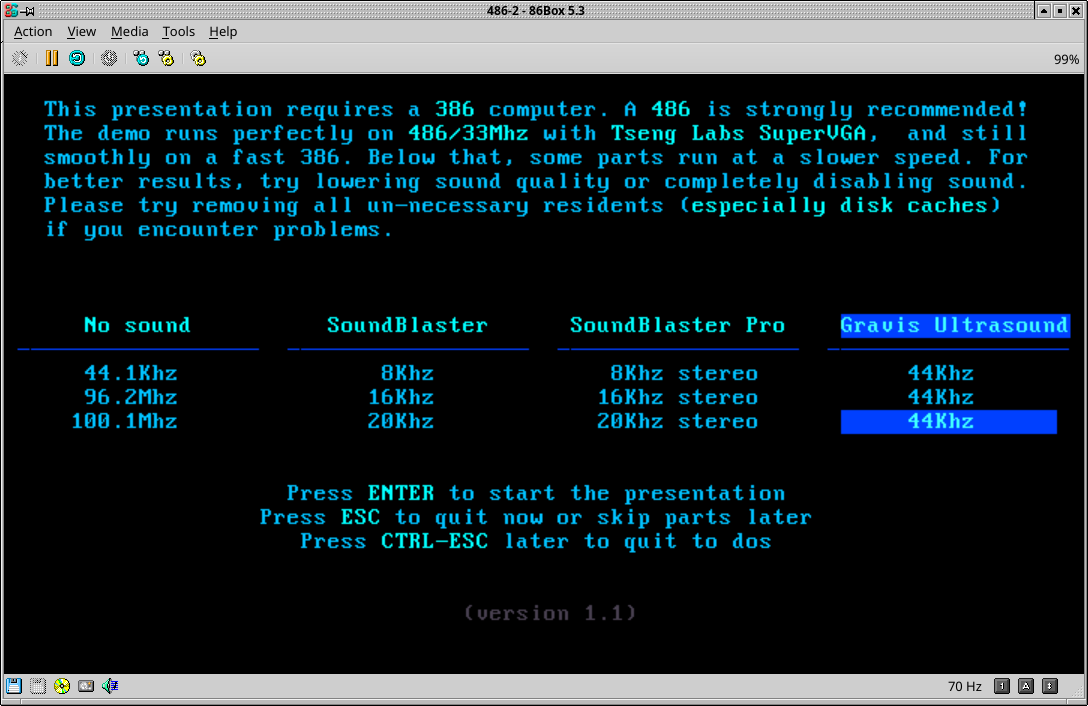Open machine settings with the gear key icon
The image size is (1088, 706).
[x=198, y=58]
